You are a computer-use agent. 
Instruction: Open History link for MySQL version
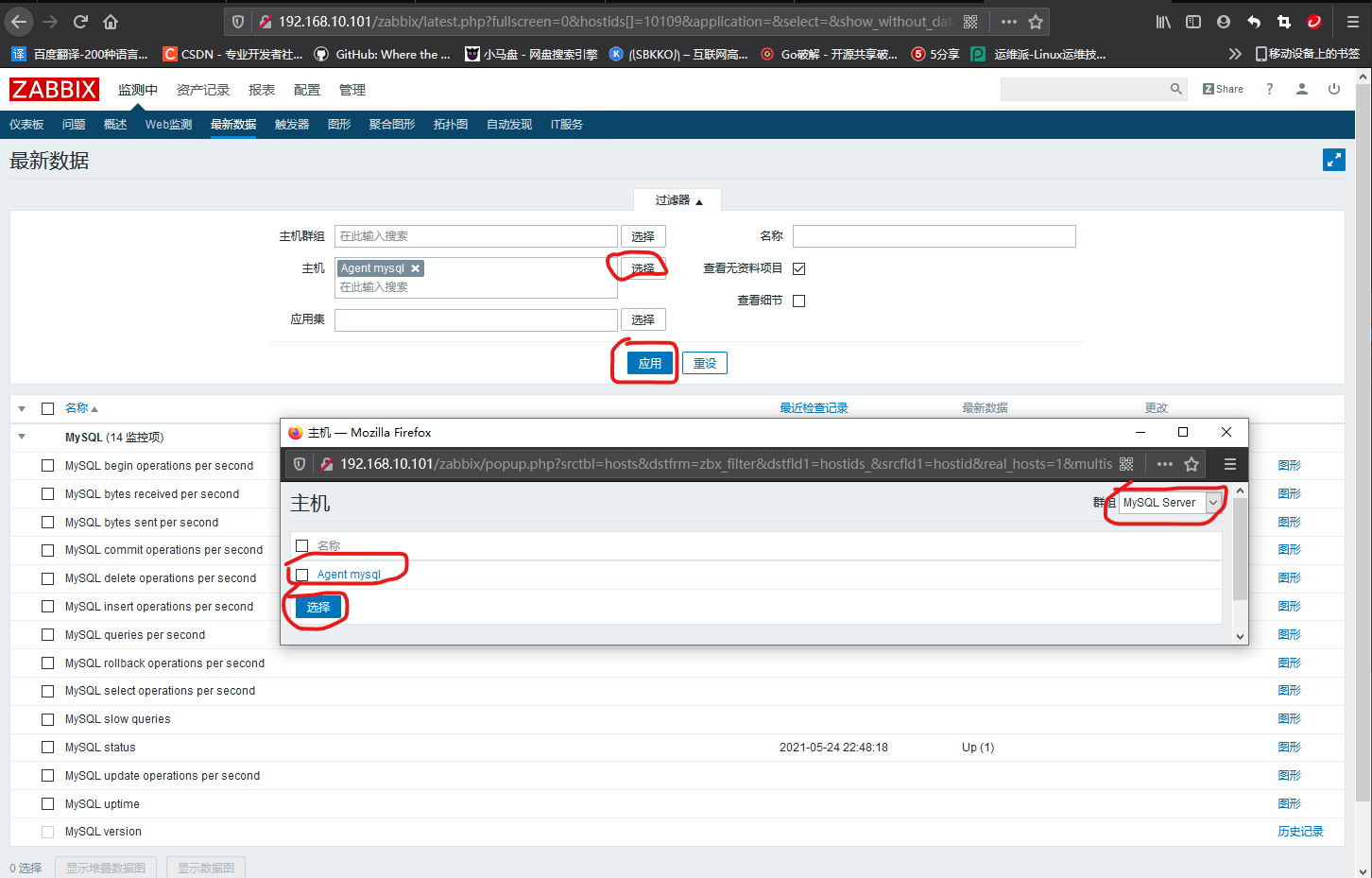coord(1300,832)
